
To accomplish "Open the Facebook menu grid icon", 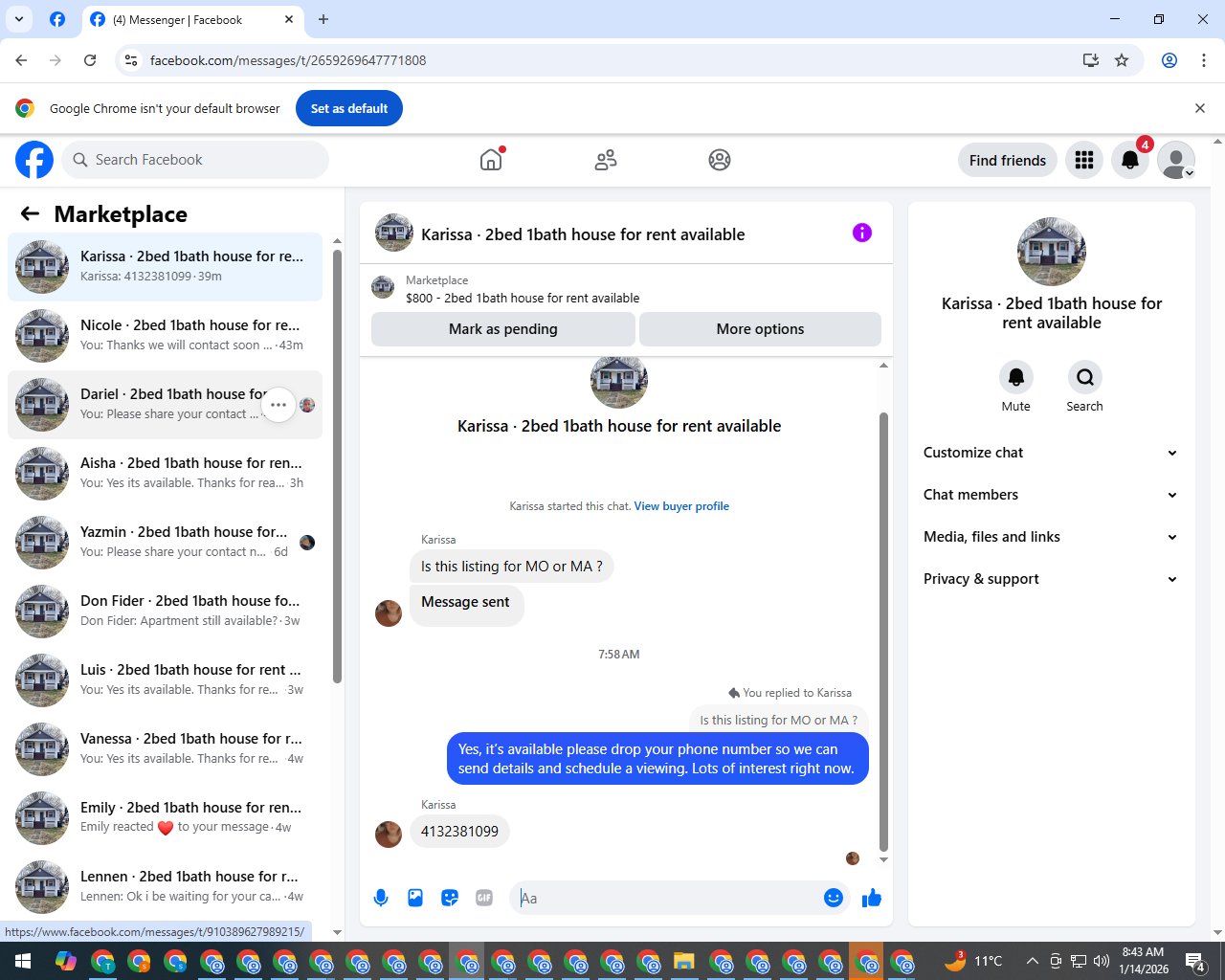I will [1084, 160].
